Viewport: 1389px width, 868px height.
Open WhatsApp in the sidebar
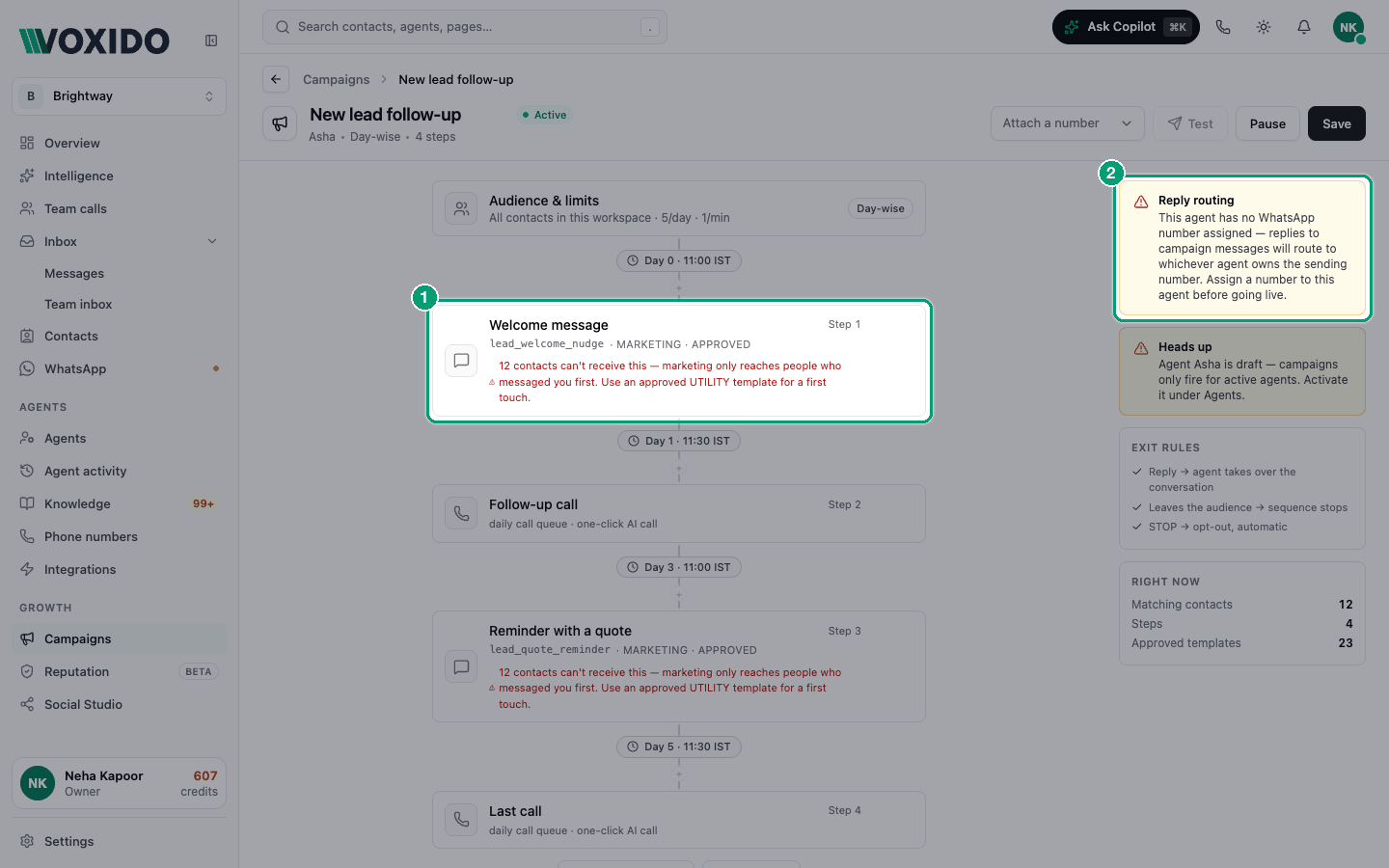pos(119,368)
